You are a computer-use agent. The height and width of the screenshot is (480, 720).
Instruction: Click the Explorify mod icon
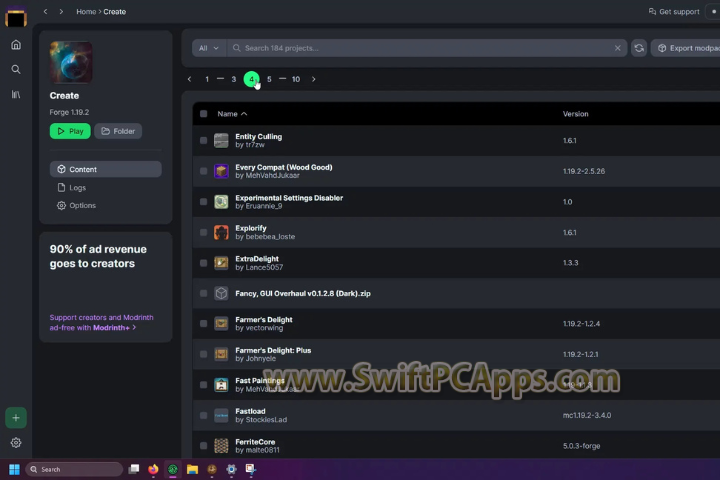[x=221, y=232]
